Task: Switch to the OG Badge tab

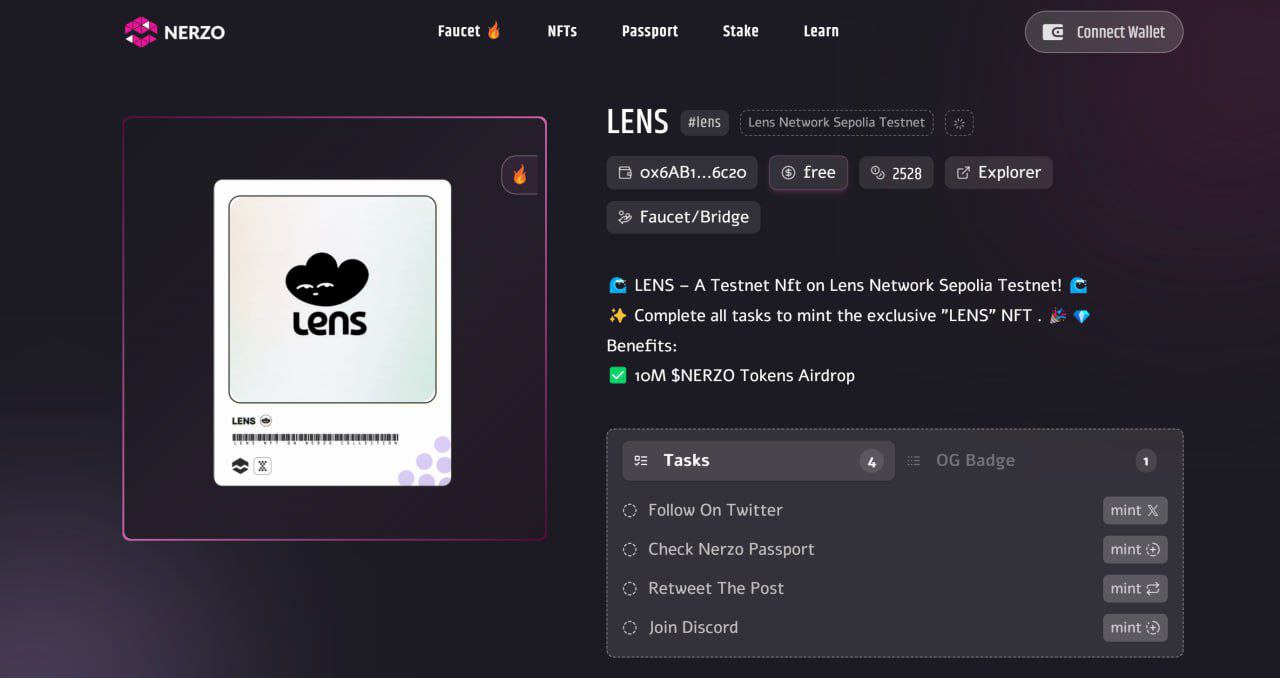Action: point(1032,461)
